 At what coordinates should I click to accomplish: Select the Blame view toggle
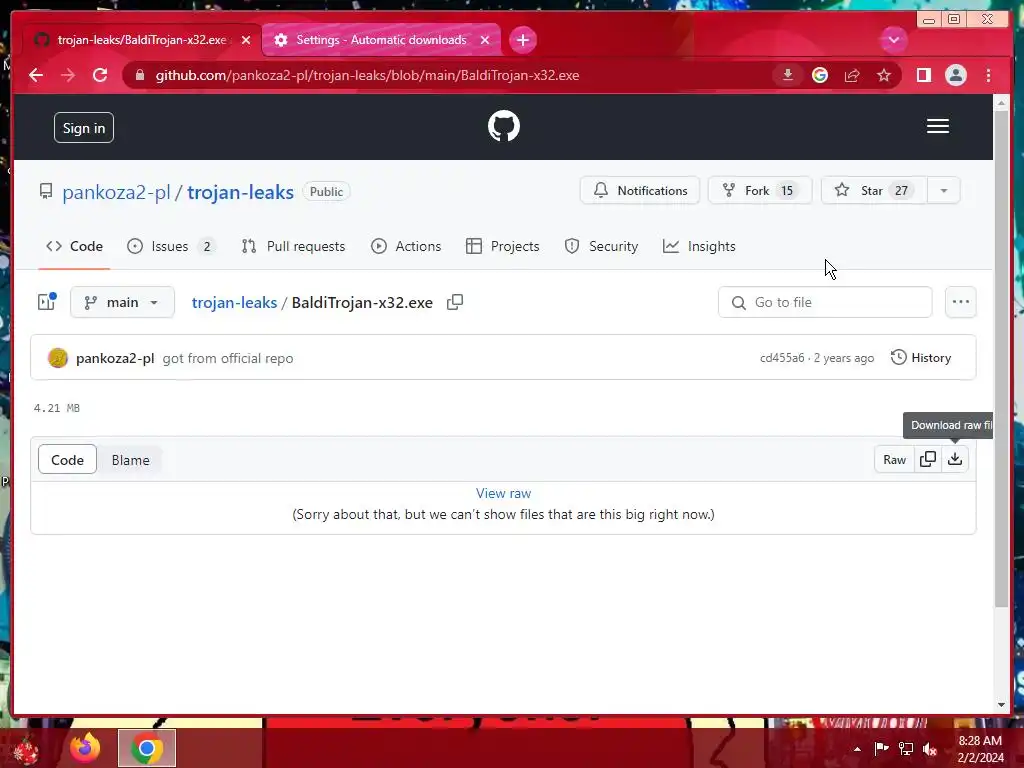(131, 460)
